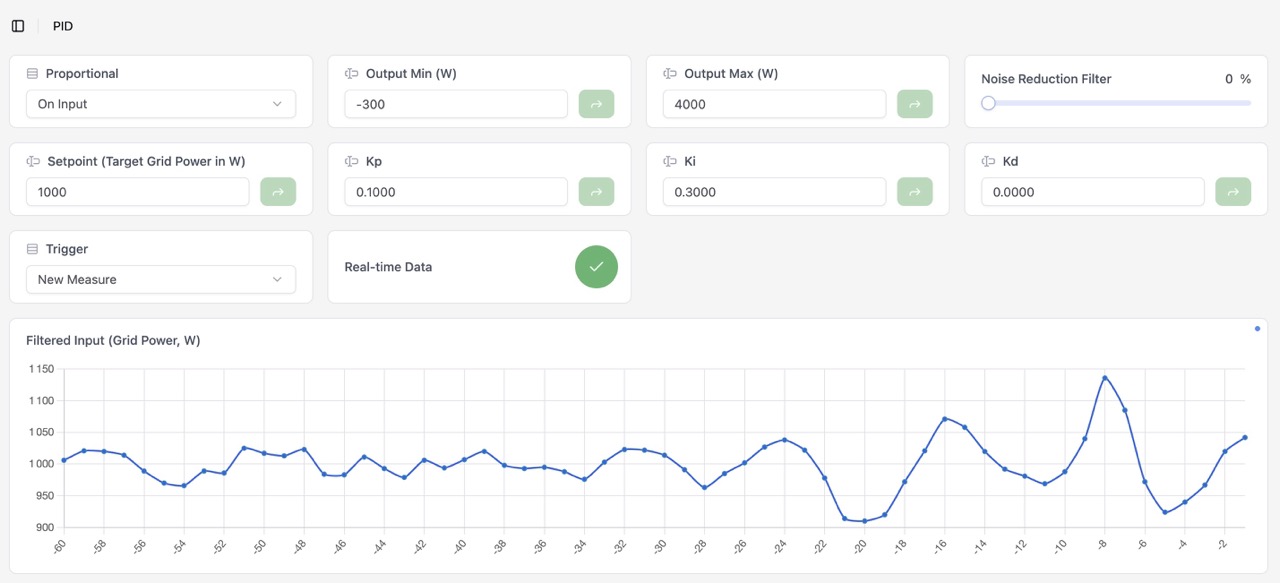Click the Kp value input field

(x=455, y=192)
